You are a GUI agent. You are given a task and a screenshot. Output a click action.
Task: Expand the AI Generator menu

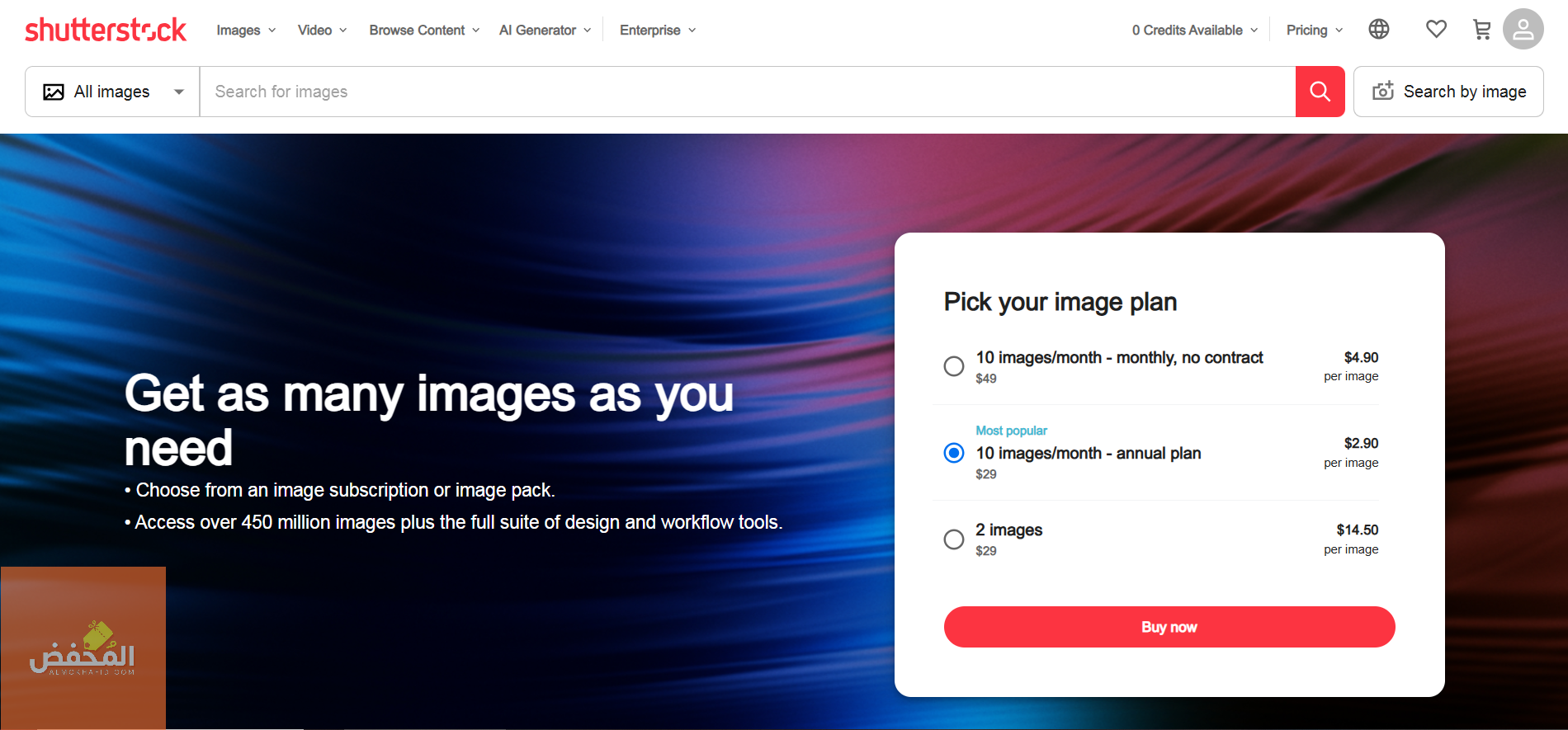(x=545, y=31)
